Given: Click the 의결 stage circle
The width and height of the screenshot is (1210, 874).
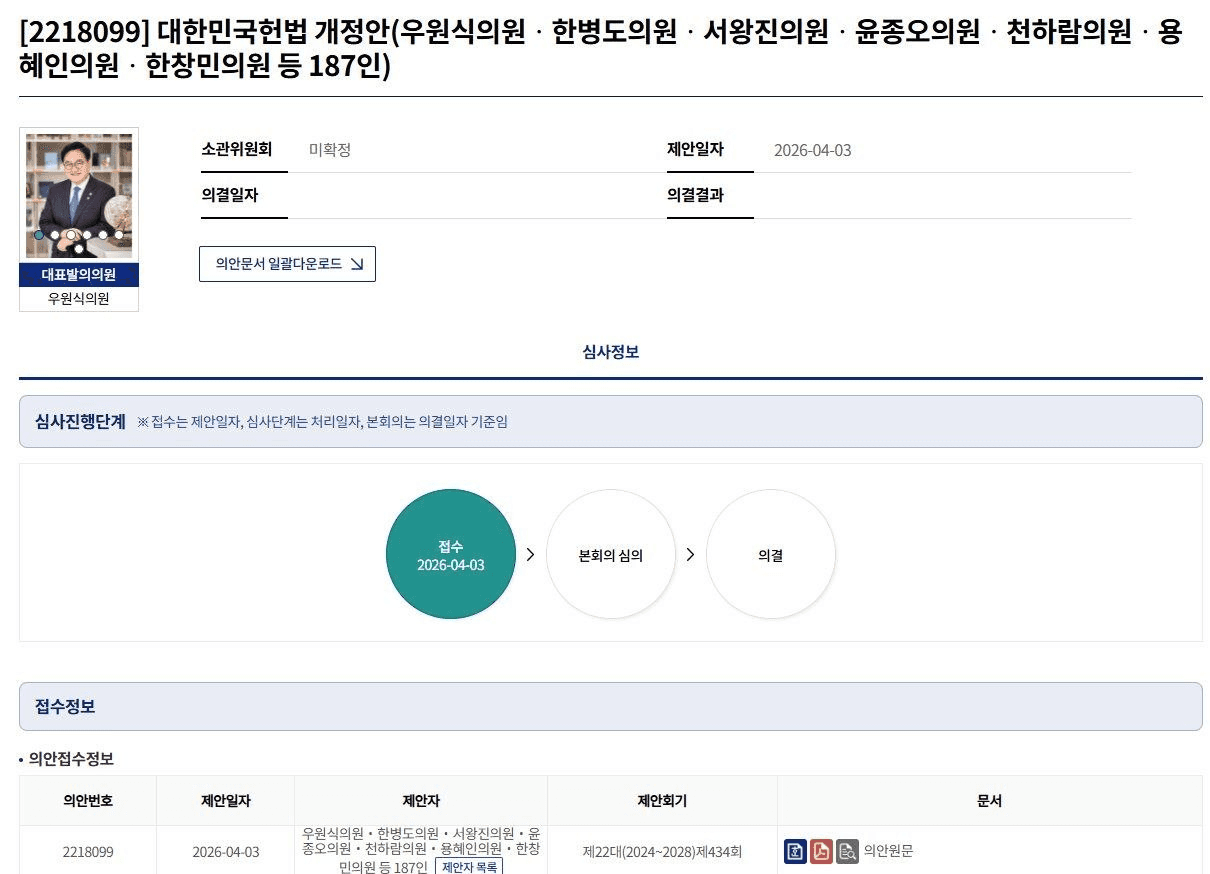Looking at the screenshot, I should coord(770,554).
